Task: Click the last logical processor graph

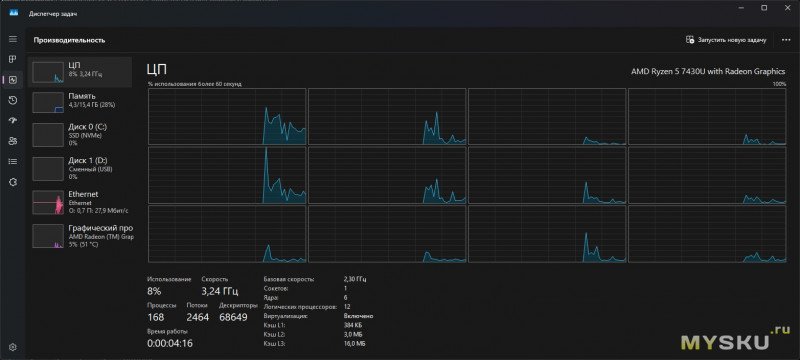Action: point(707,234)
